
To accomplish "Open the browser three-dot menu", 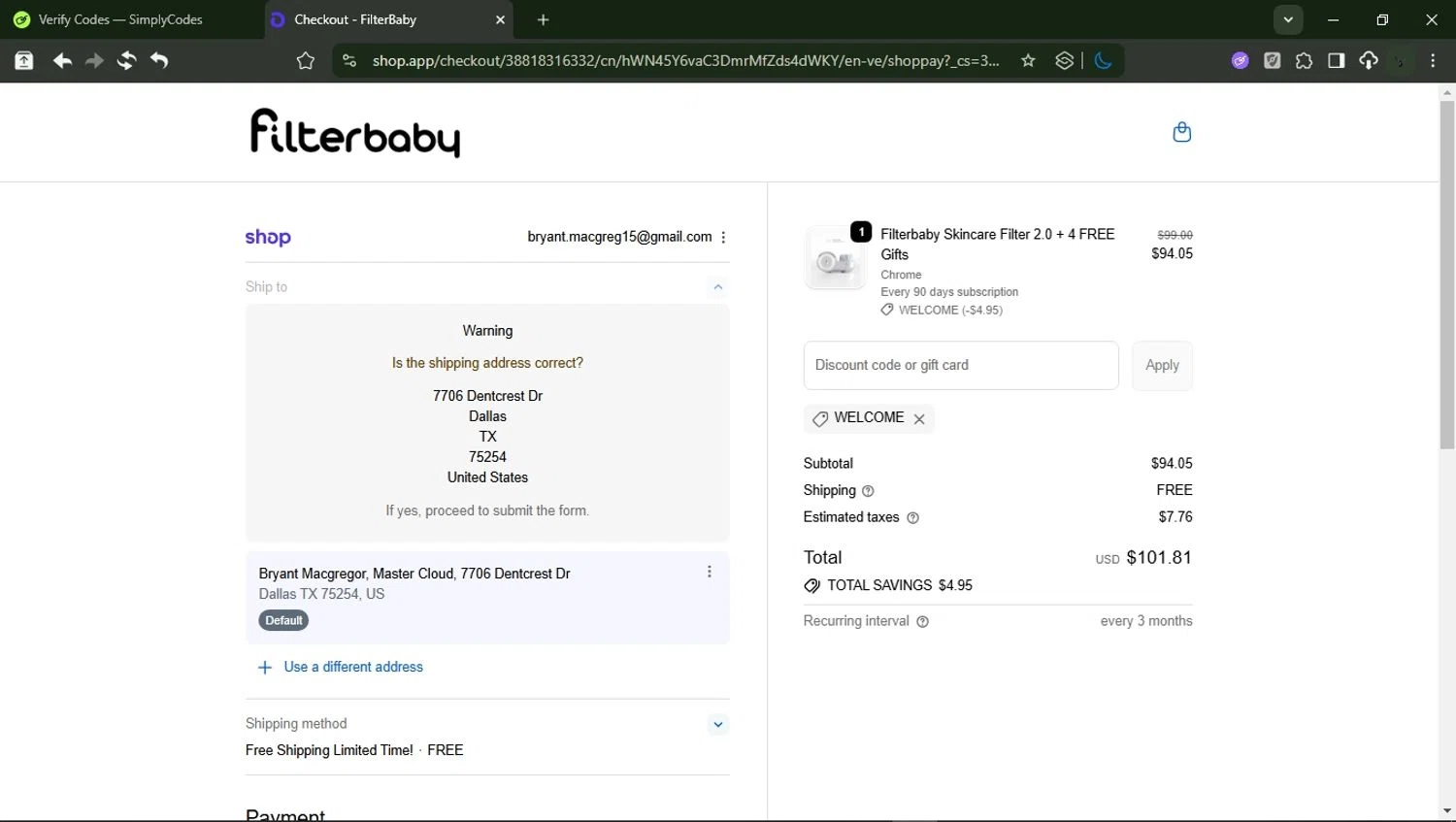I will coord(1433,60).
